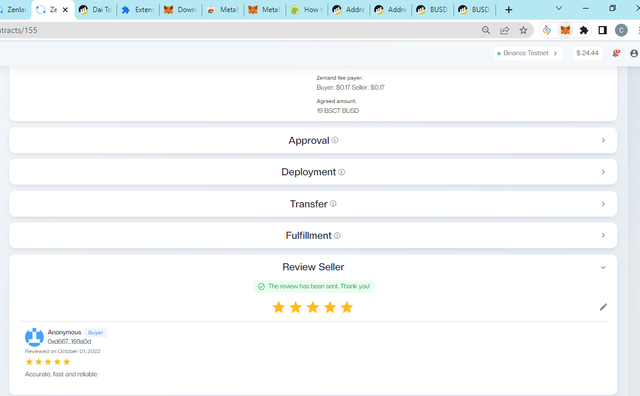Expand the Fulfillment section
Image resolution: width=640 pixels, height=396 pixels.
pyautogui.click(x=313, y=236)
